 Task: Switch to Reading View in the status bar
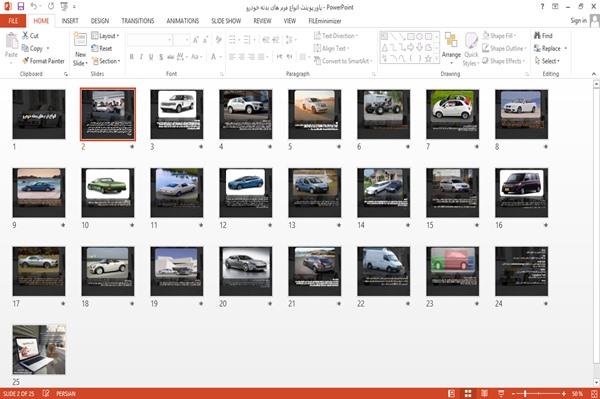(484, 394)
